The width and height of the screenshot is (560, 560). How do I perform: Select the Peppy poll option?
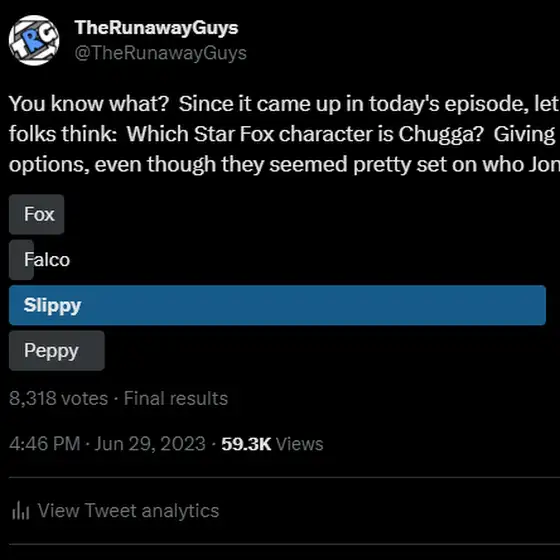(57, 350)
